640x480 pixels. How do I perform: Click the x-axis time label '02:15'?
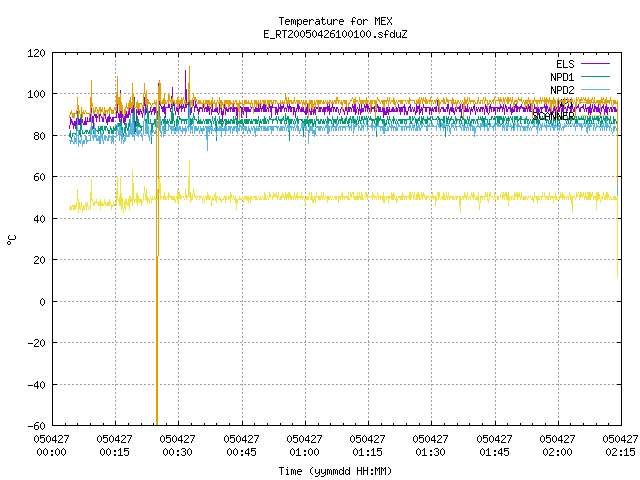620,452
